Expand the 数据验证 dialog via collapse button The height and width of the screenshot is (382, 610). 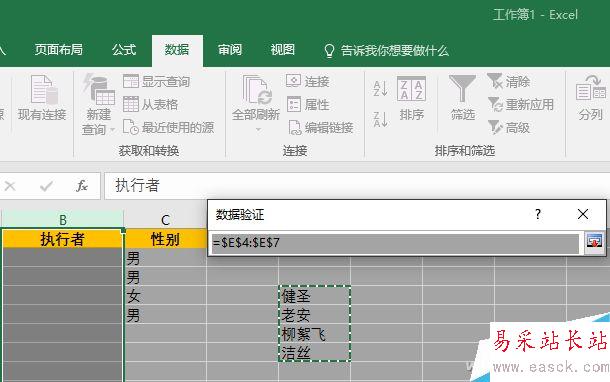pyautogui.click(x=594, y=242)
